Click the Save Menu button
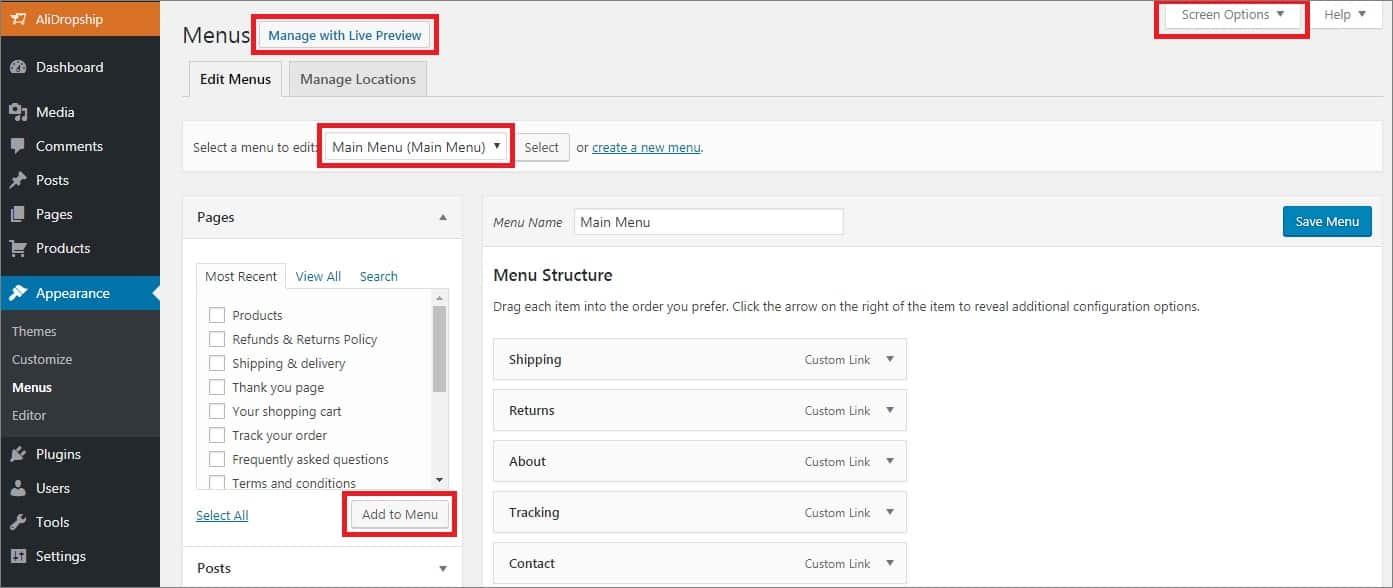 tap(1327, 222)
